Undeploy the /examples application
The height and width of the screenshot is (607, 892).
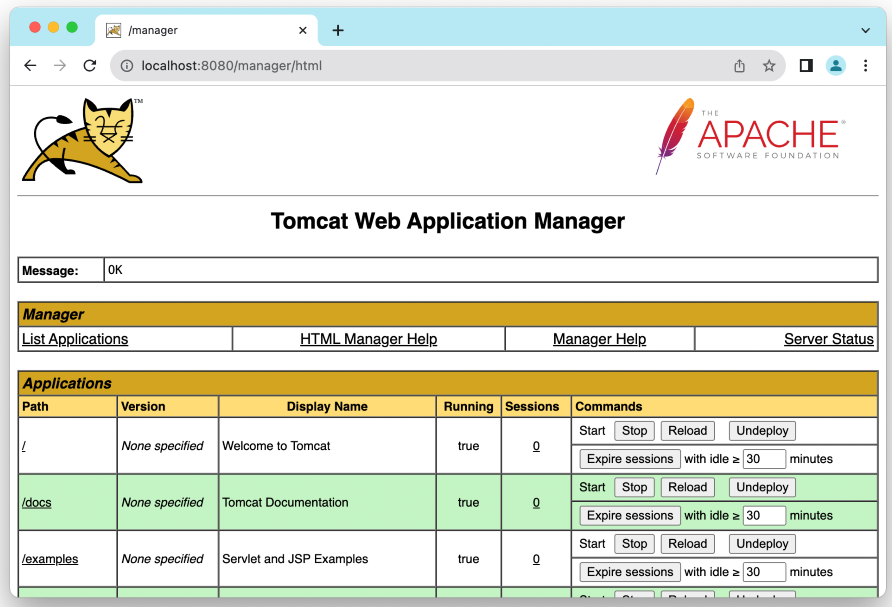click(762, 544)
